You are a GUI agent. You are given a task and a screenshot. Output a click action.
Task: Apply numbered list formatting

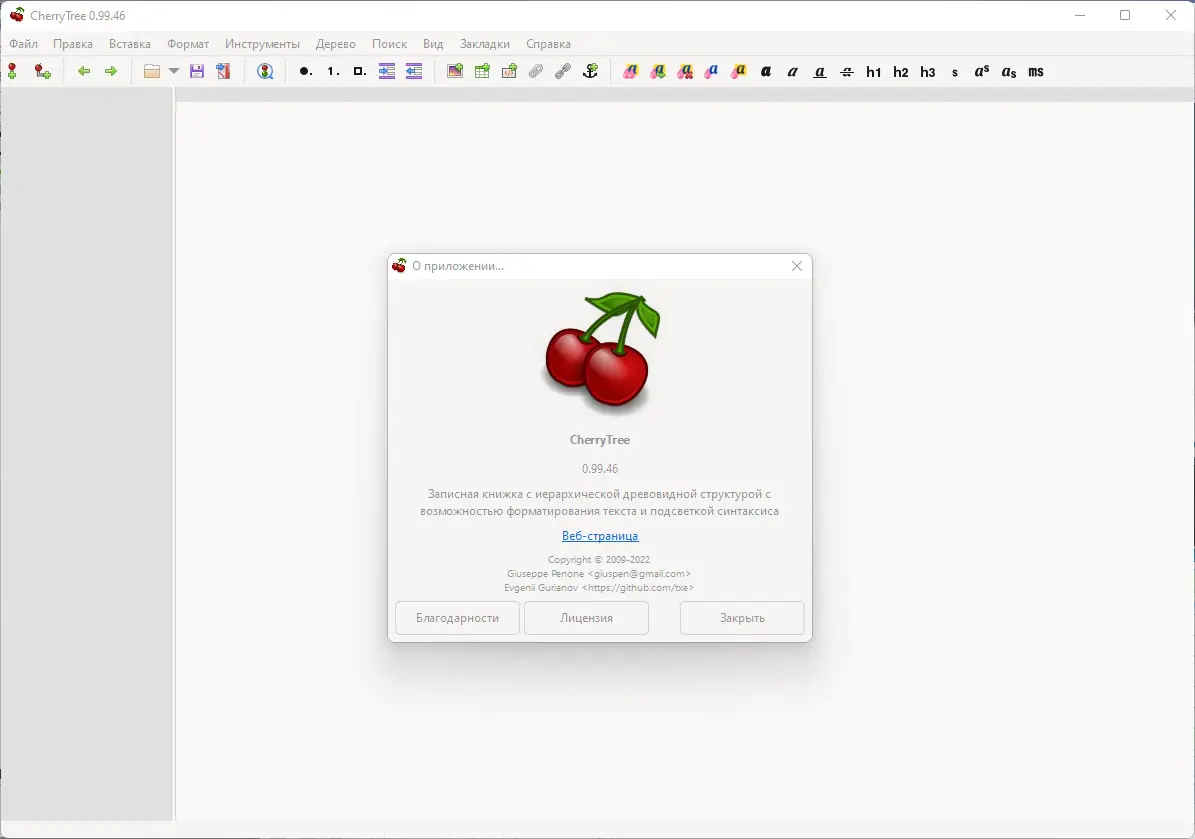coord(333,72)
